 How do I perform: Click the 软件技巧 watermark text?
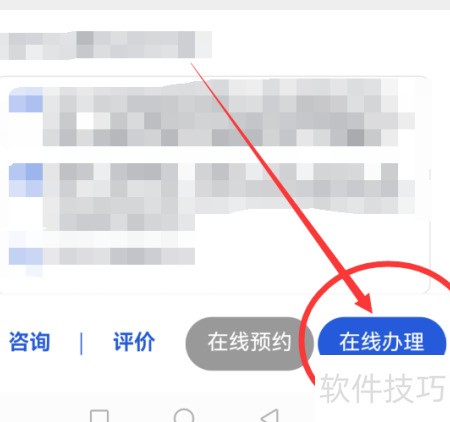click(382, 388)
